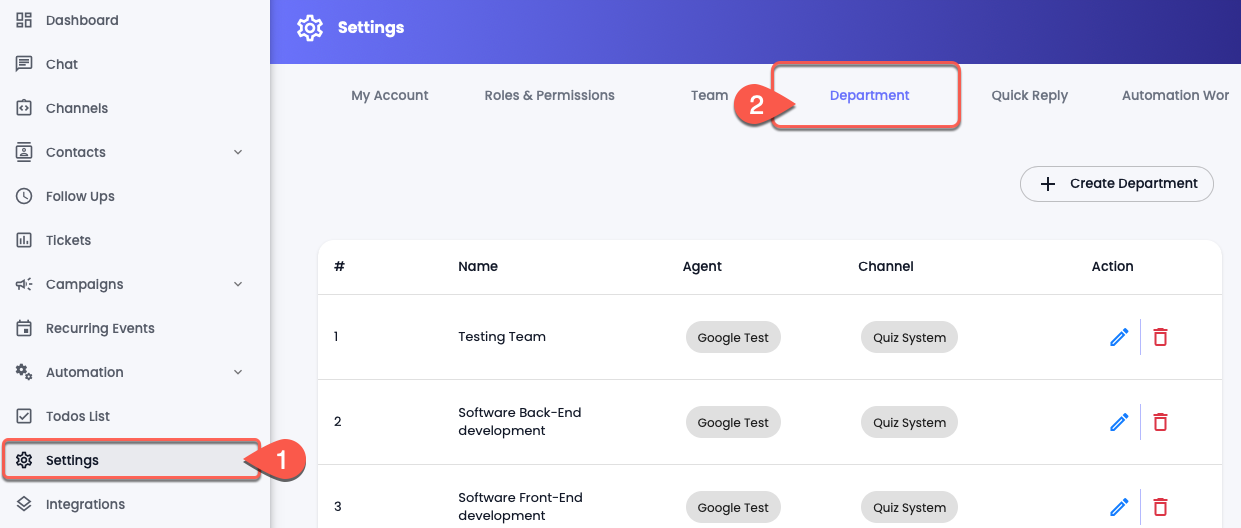Edit Software Back-End development department

pyautogui.click(x=1119, y=422)
